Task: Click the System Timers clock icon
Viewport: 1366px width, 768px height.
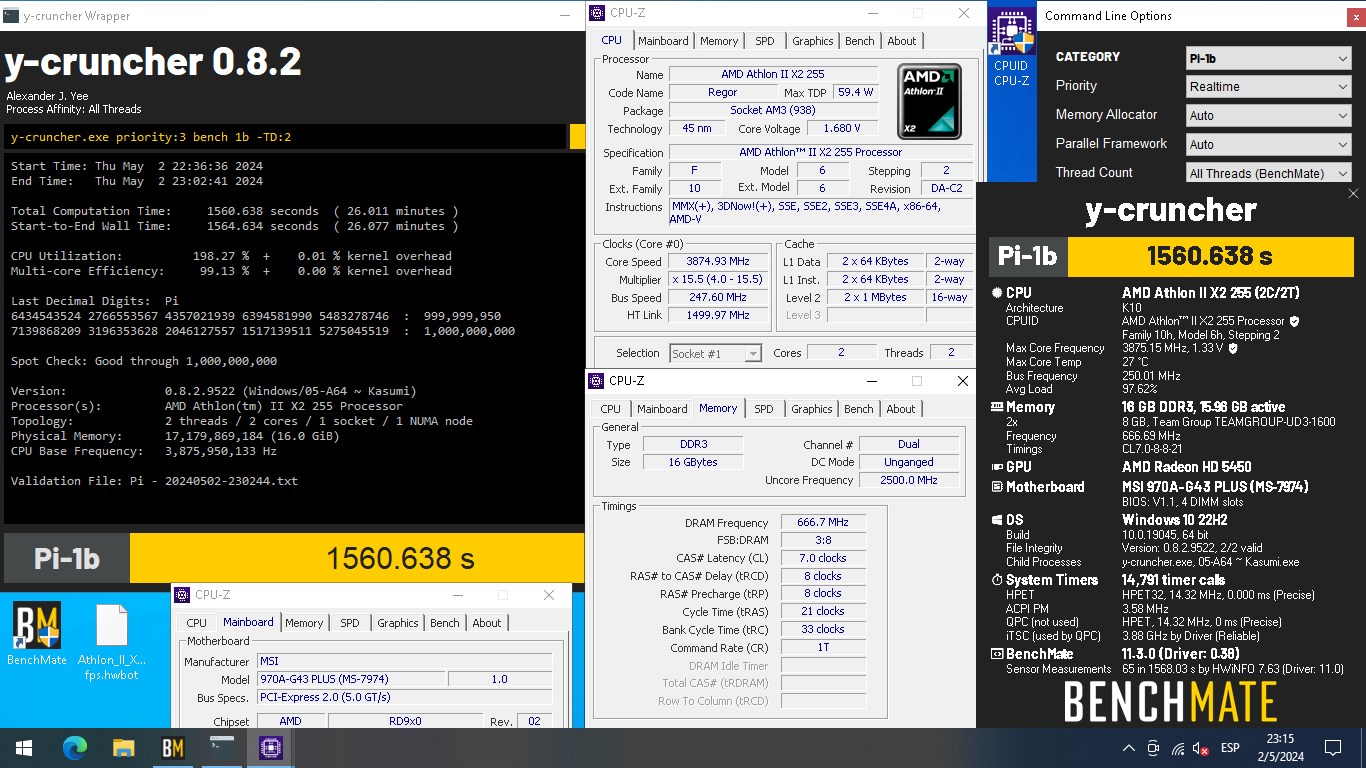Action: [x=997, y=580]
